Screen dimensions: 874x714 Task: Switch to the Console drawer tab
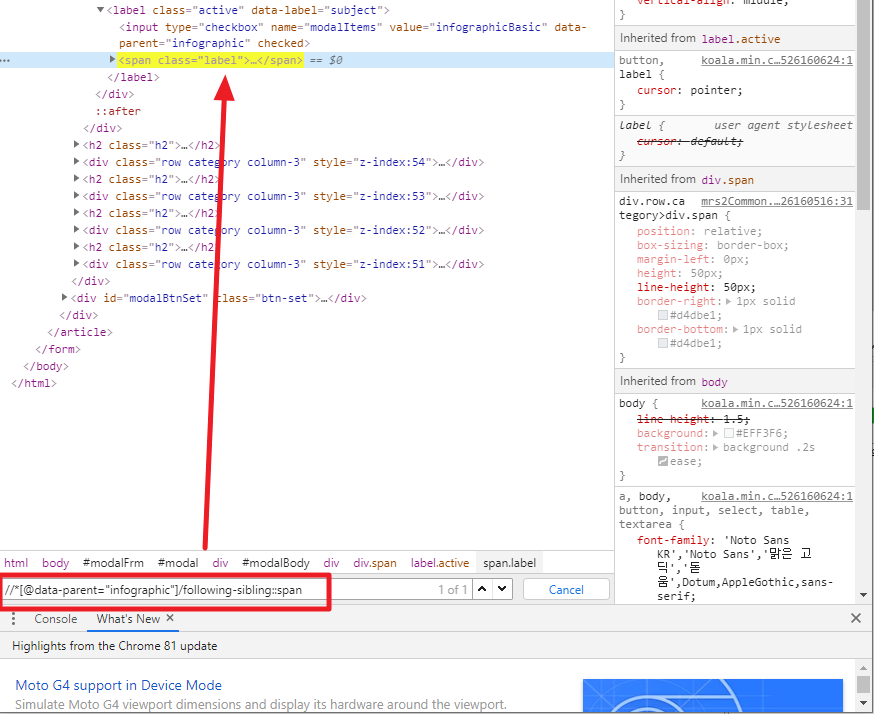tap(56, 619)
